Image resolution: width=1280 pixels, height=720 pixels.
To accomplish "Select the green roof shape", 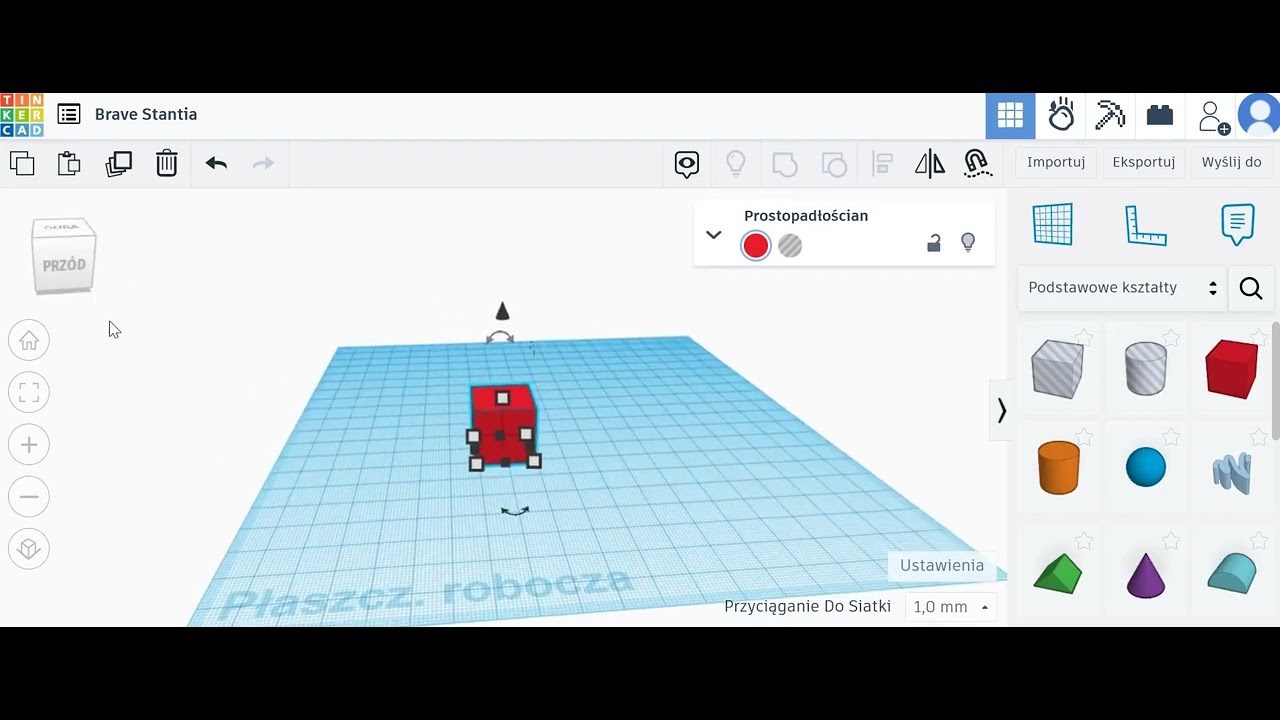I will (1058, 574).
